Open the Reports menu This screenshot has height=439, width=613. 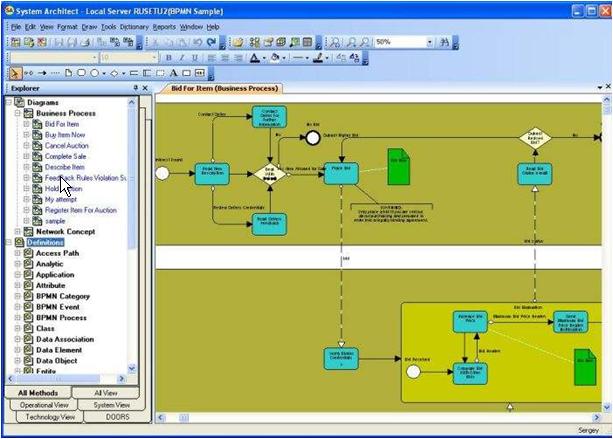(164, 27)
